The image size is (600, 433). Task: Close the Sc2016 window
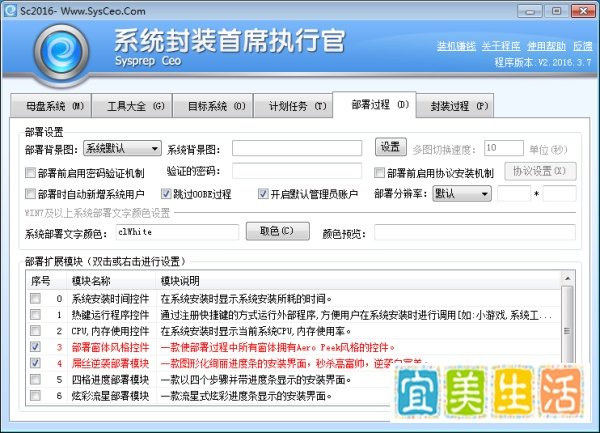coord(583,11)
